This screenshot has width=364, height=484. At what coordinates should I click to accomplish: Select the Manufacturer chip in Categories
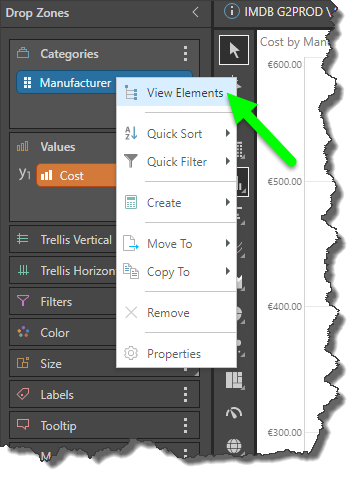coord(67,82)
